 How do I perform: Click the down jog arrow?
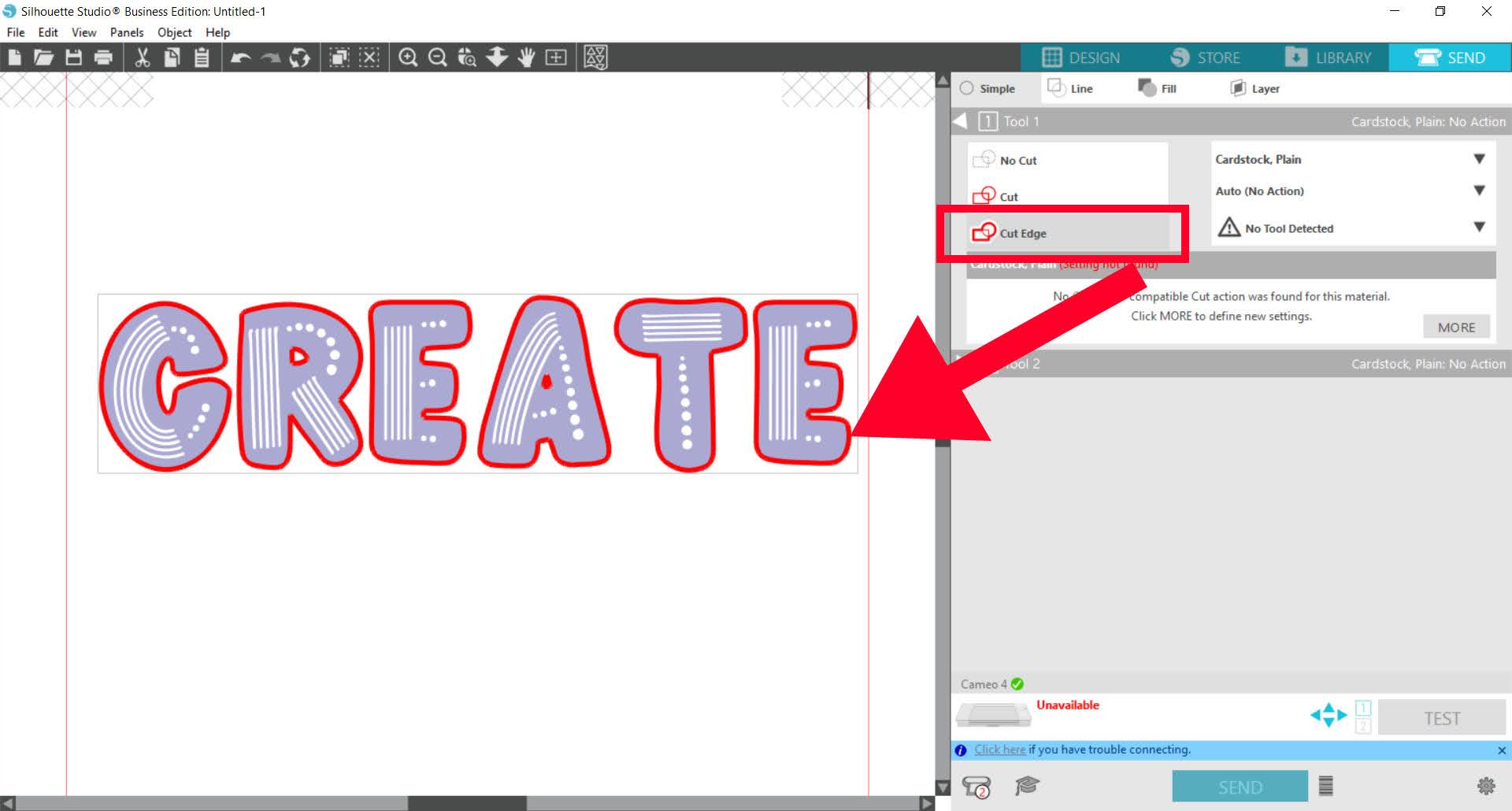[1329, 723]
